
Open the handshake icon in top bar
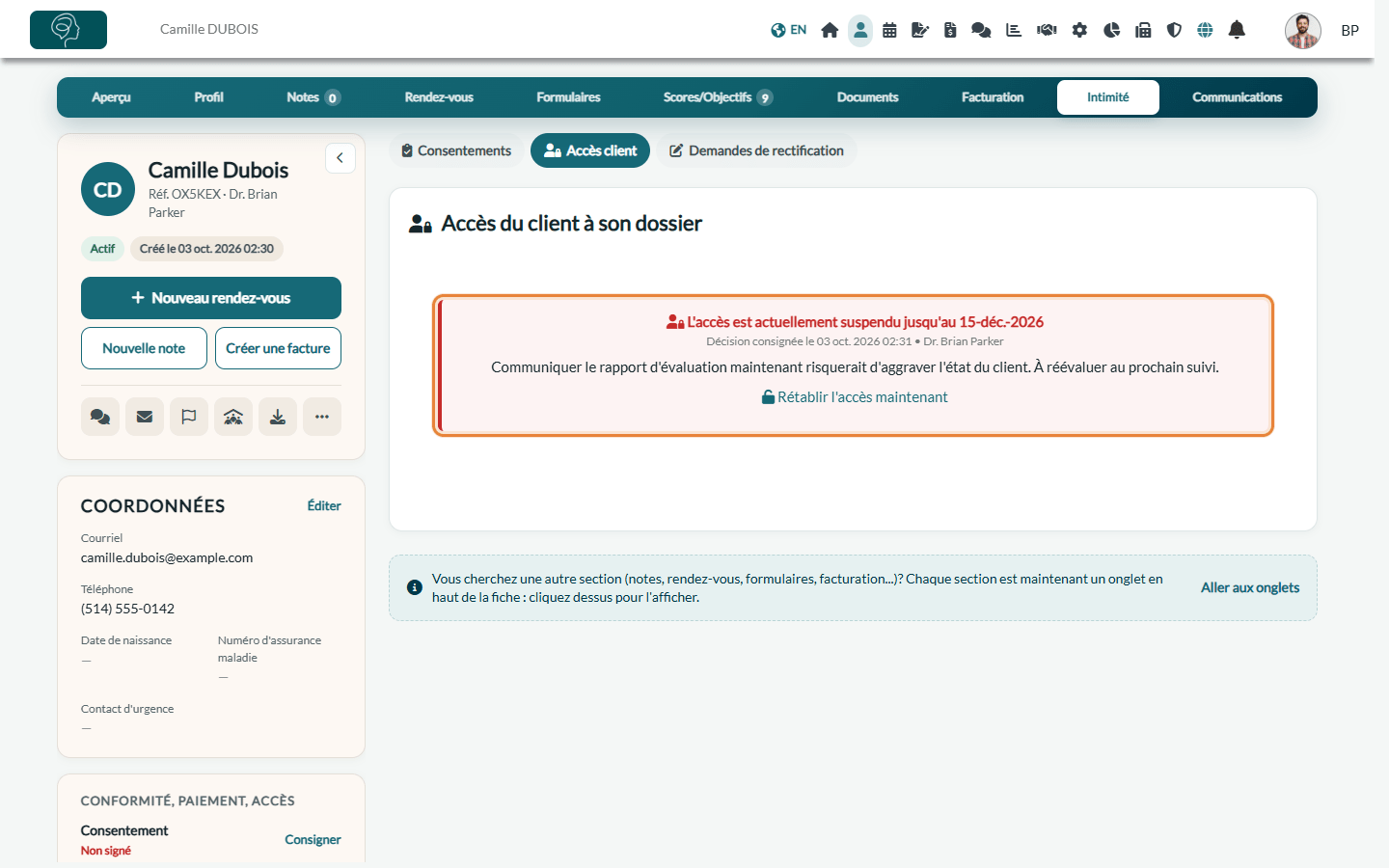coord(1047,30)
